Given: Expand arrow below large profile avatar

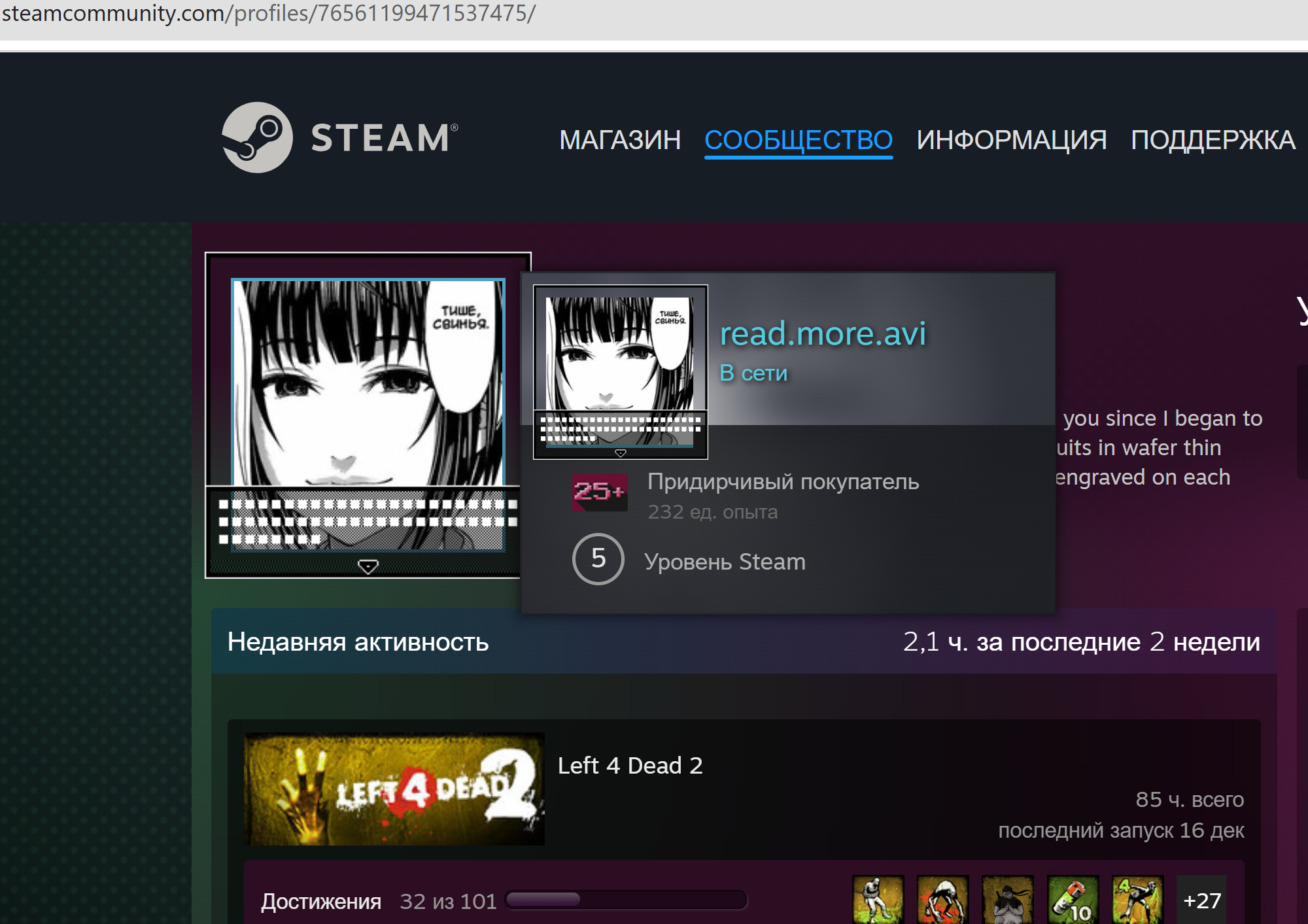Looking at the screenshot, I should 368,566.
